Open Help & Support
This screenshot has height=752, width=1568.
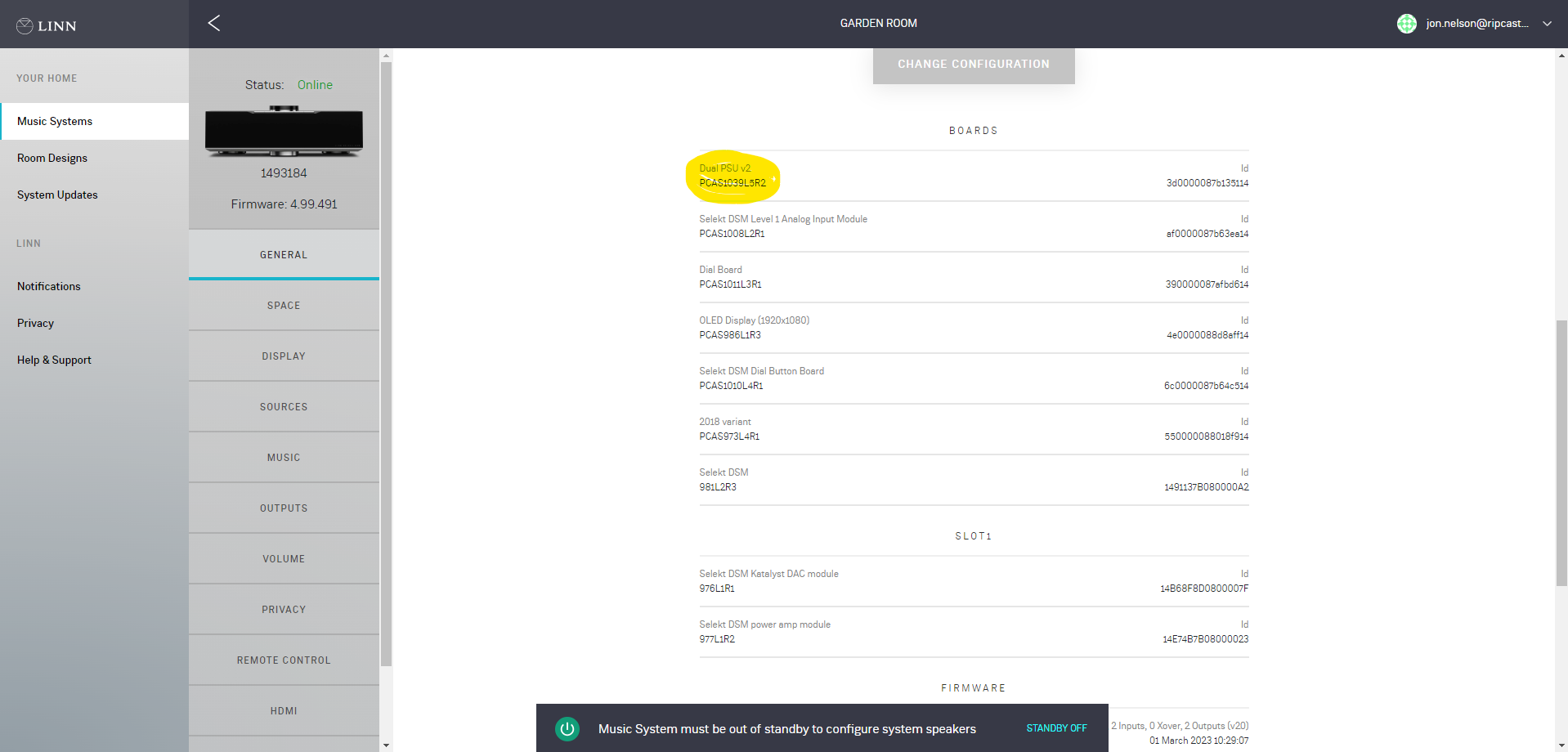pyautogui.click(x=54, y=360)
